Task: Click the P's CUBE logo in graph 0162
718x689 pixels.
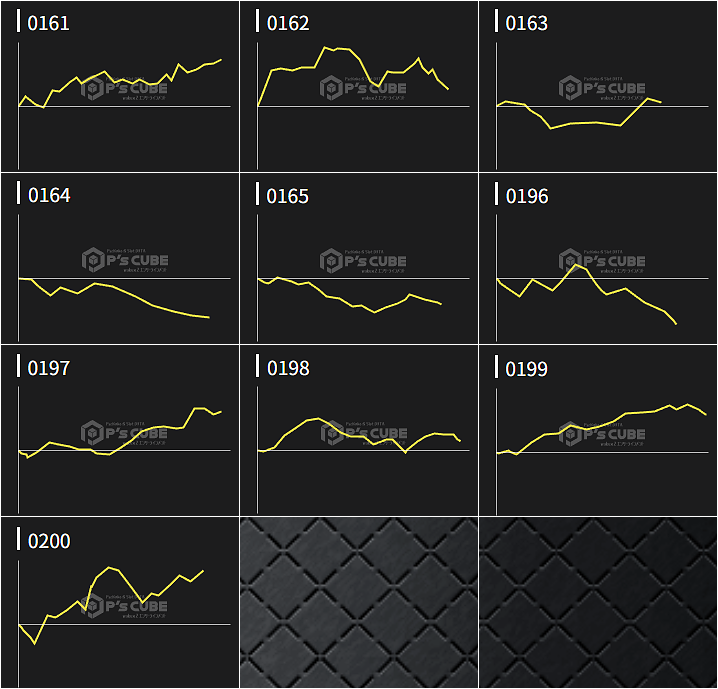Action: tap(364, 90)
